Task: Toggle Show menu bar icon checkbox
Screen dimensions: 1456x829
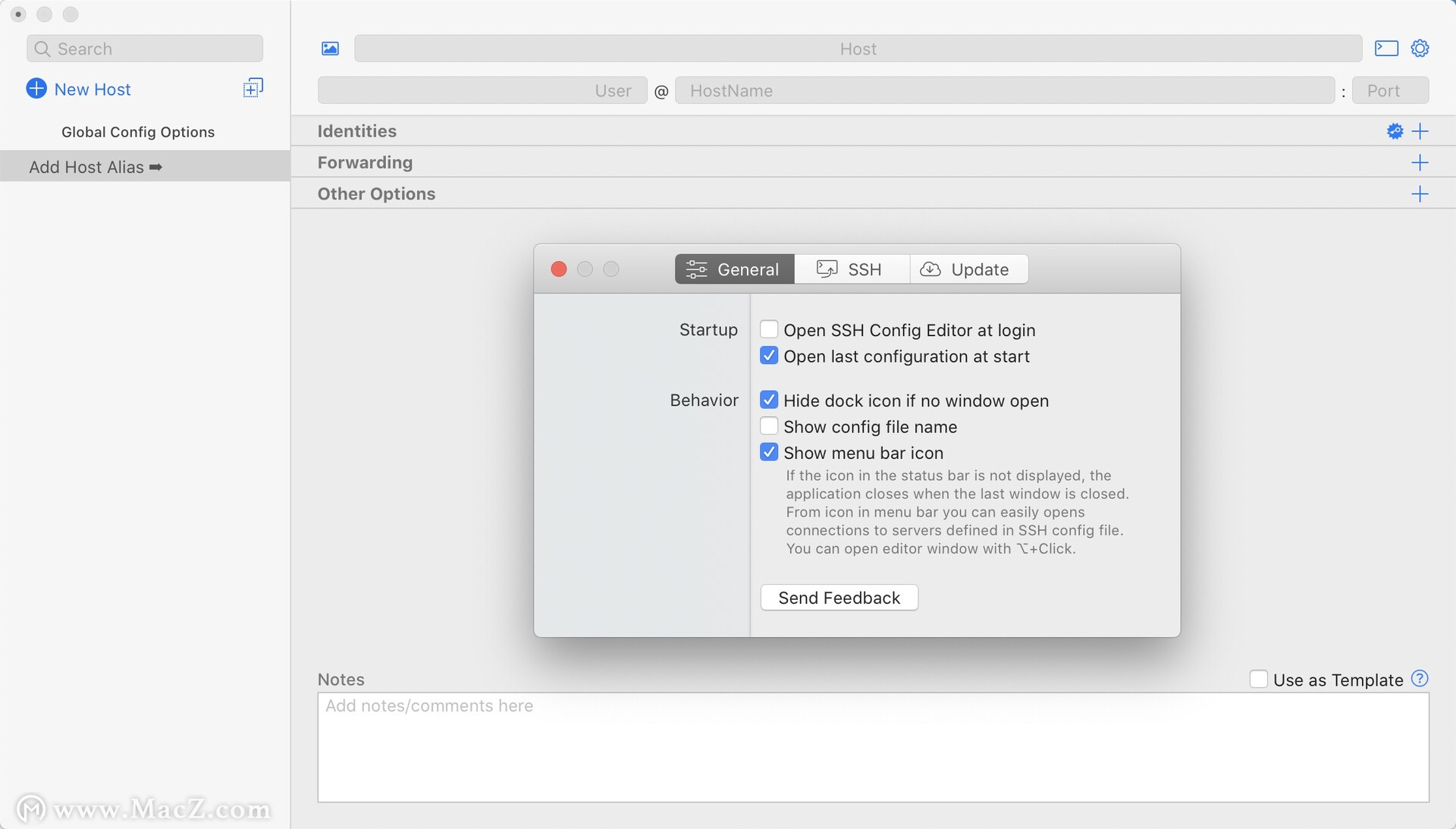Action: 769,452
